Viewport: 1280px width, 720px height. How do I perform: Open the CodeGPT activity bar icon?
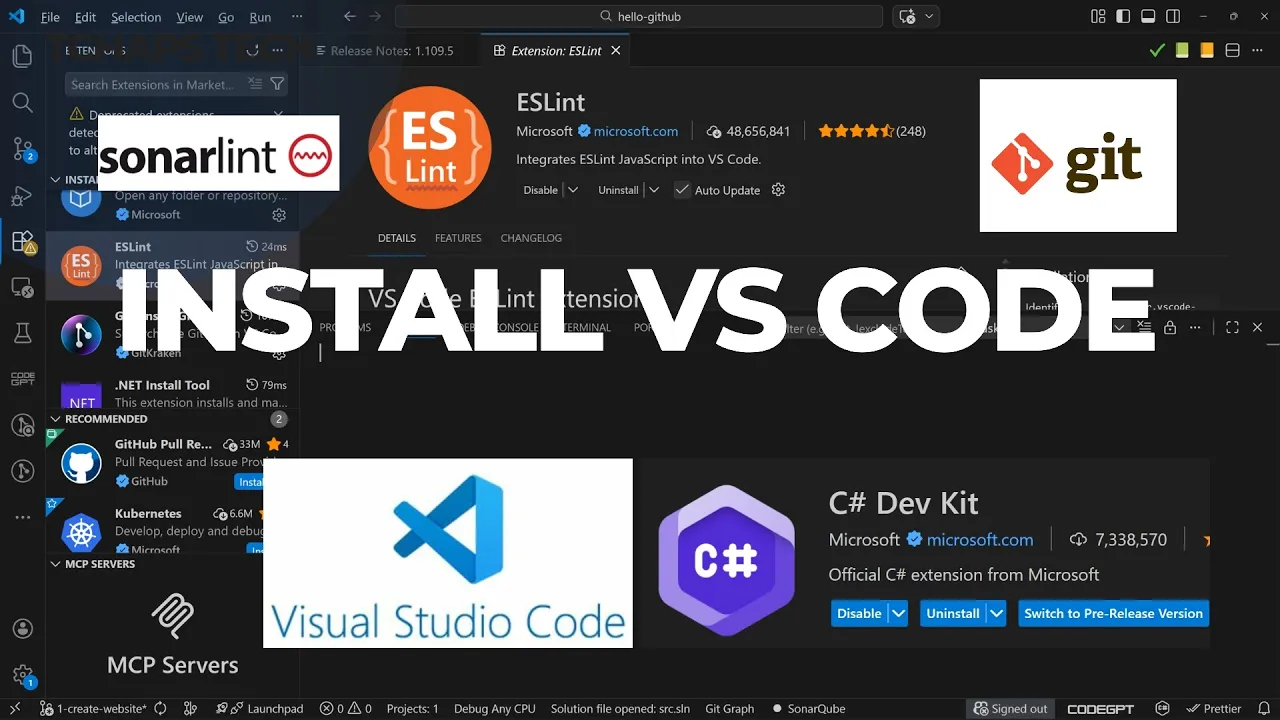click(22, 379)
